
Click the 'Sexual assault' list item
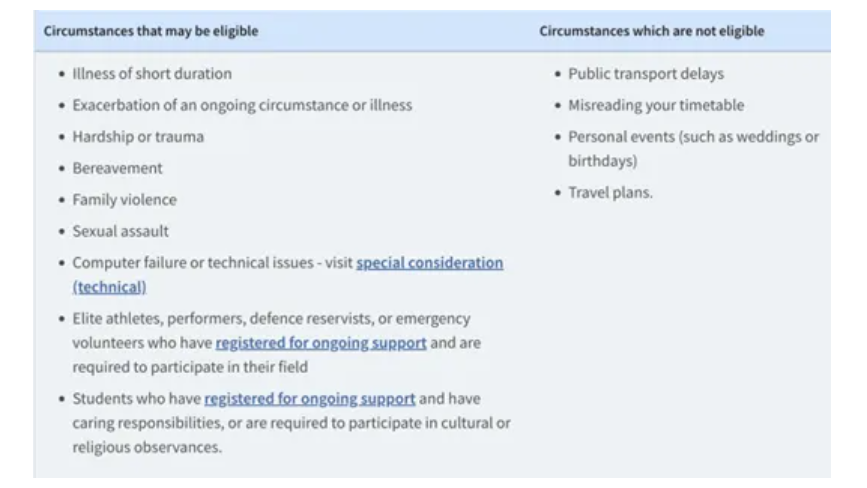coord(120,231)
